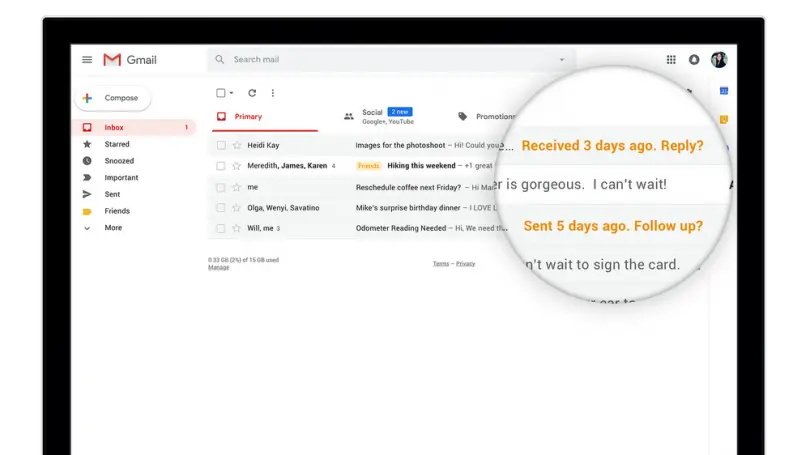Open 'Reschedule coffee next Friday?' email
This screenshot has width=810, height=455.
tap(408, 187)
